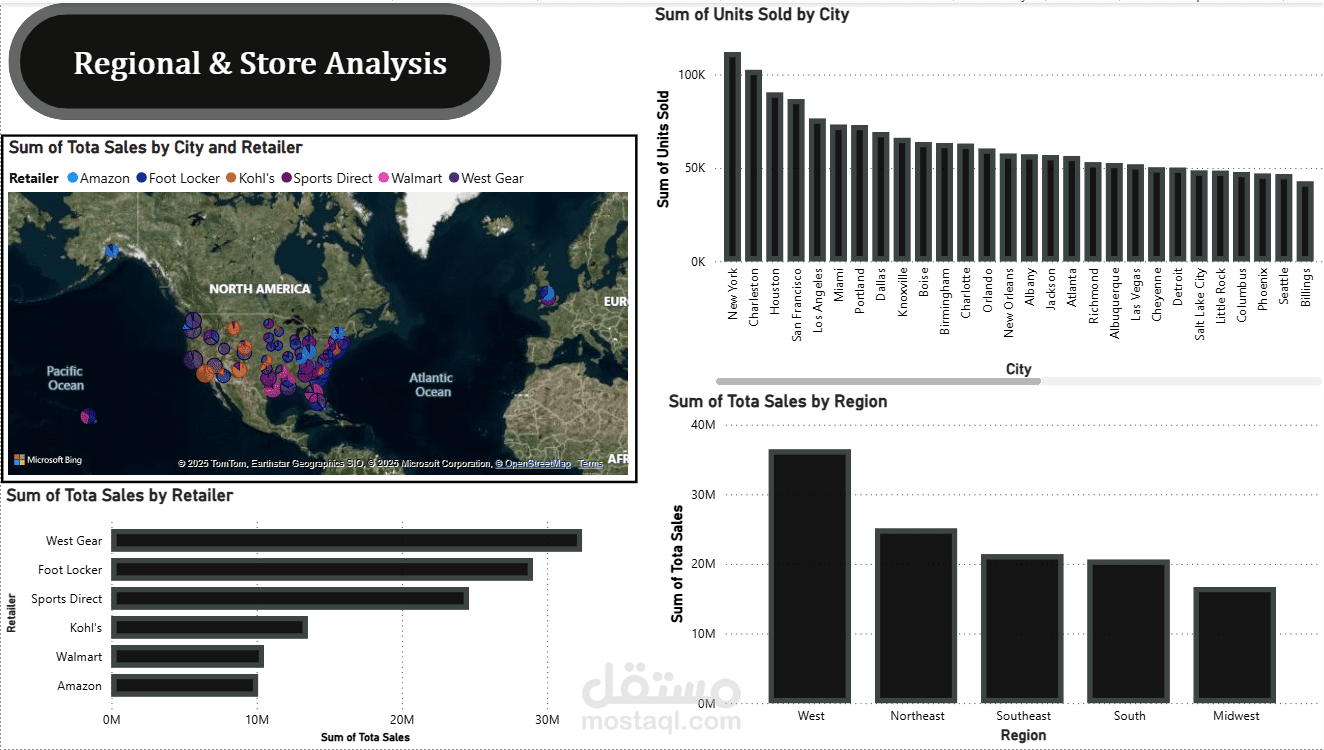This screenshot has width=1324, height=750.
Task: Select the West Gear sales bar
Action: 347,540
